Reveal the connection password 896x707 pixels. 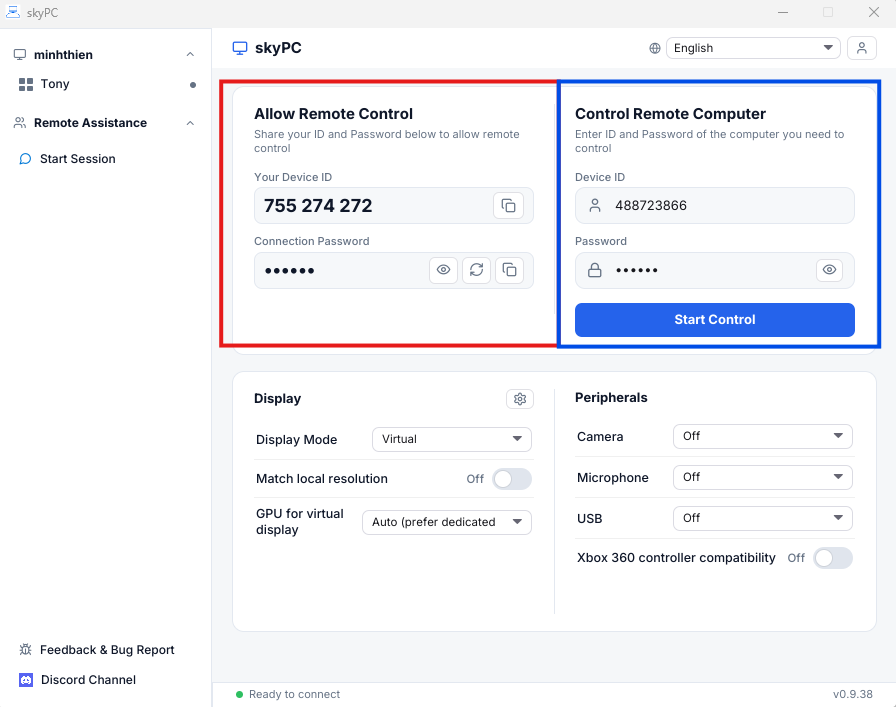point(443,270)
